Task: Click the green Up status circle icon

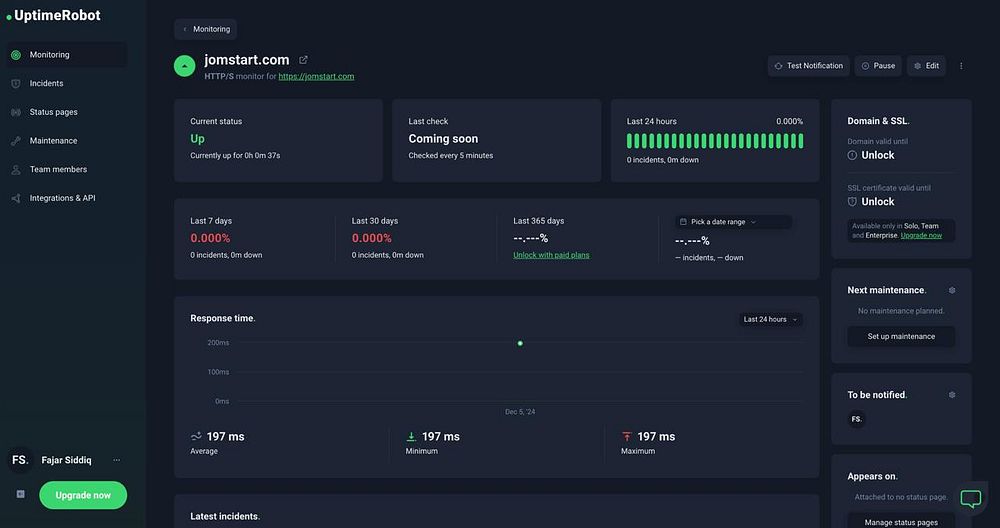Action: tap(184, 66)
